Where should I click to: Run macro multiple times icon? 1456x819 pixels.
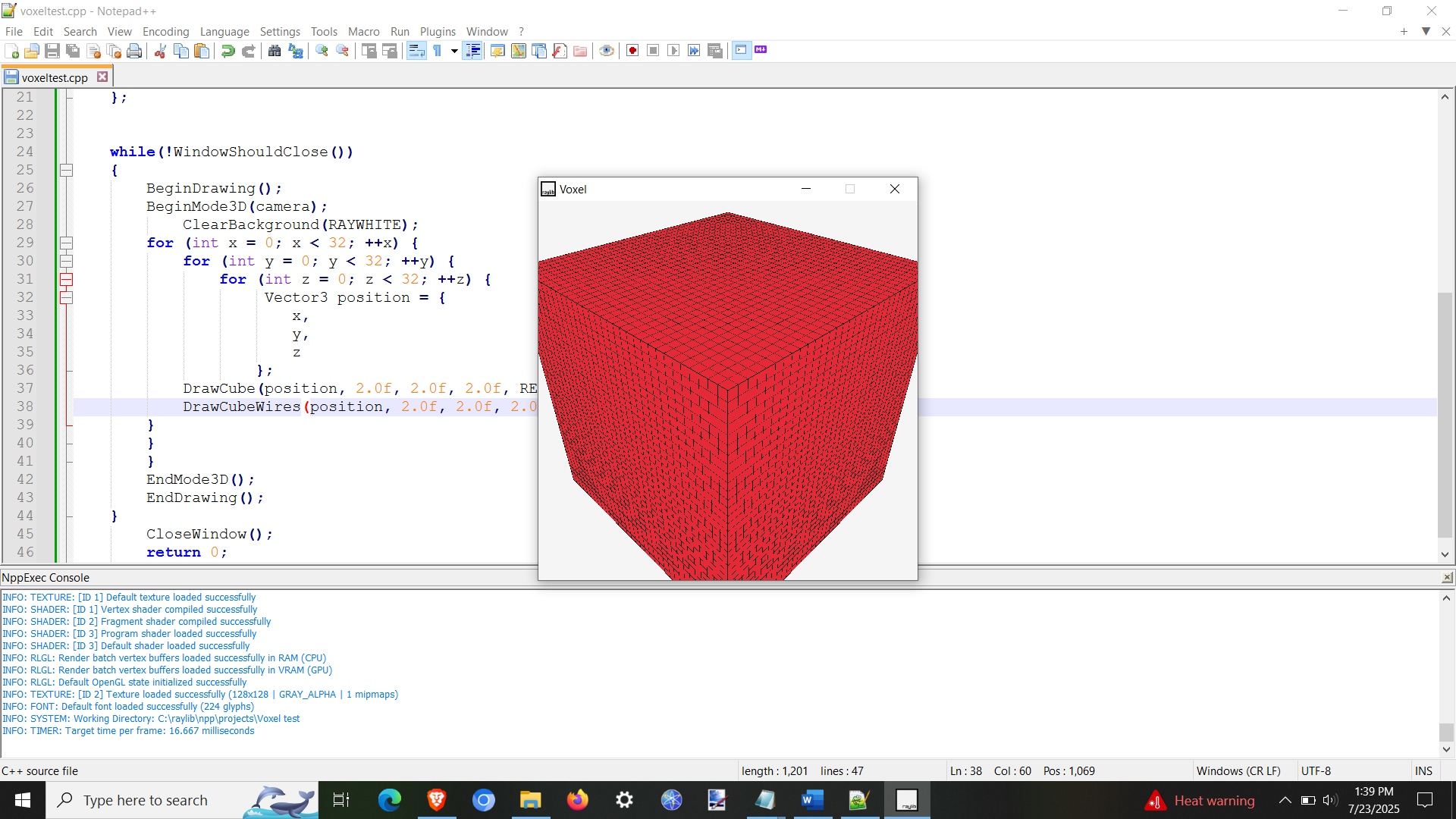tap(694, 51)
